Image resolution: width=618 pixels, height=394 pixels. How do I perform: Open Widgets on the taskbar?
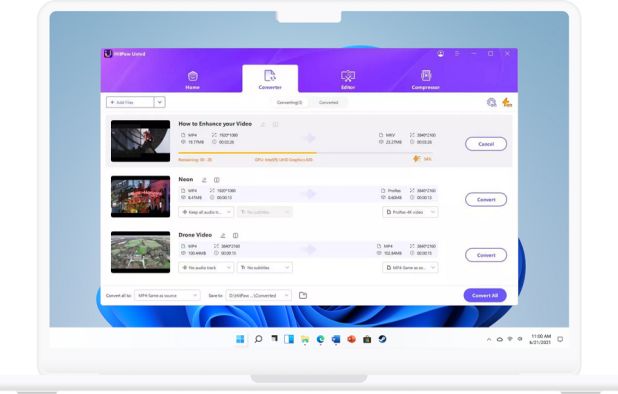tap(289, 339)
